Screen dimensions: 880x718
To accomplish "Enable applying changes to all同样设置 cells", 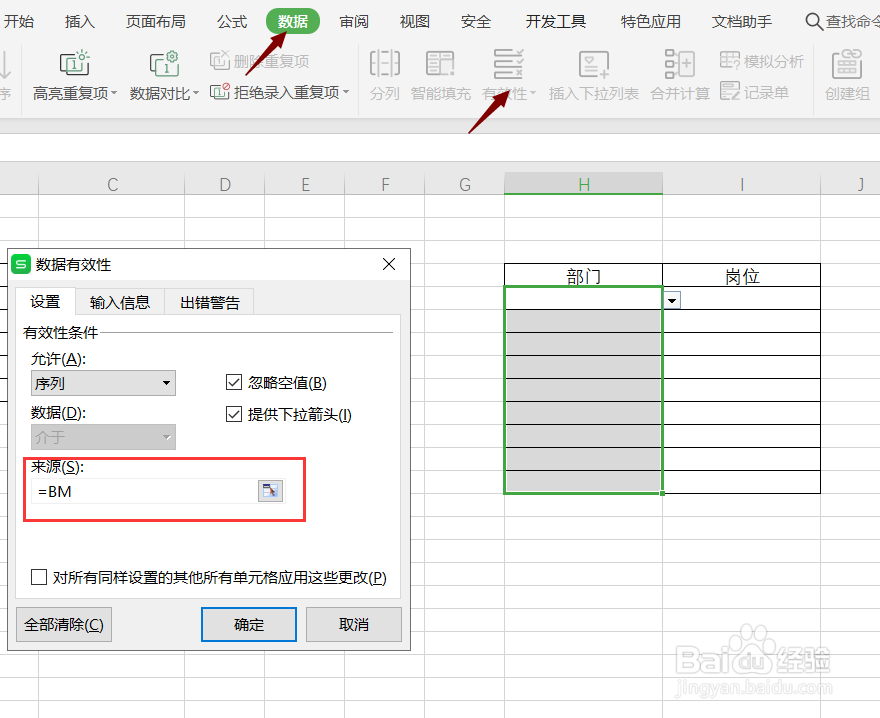I will (39, 577).
